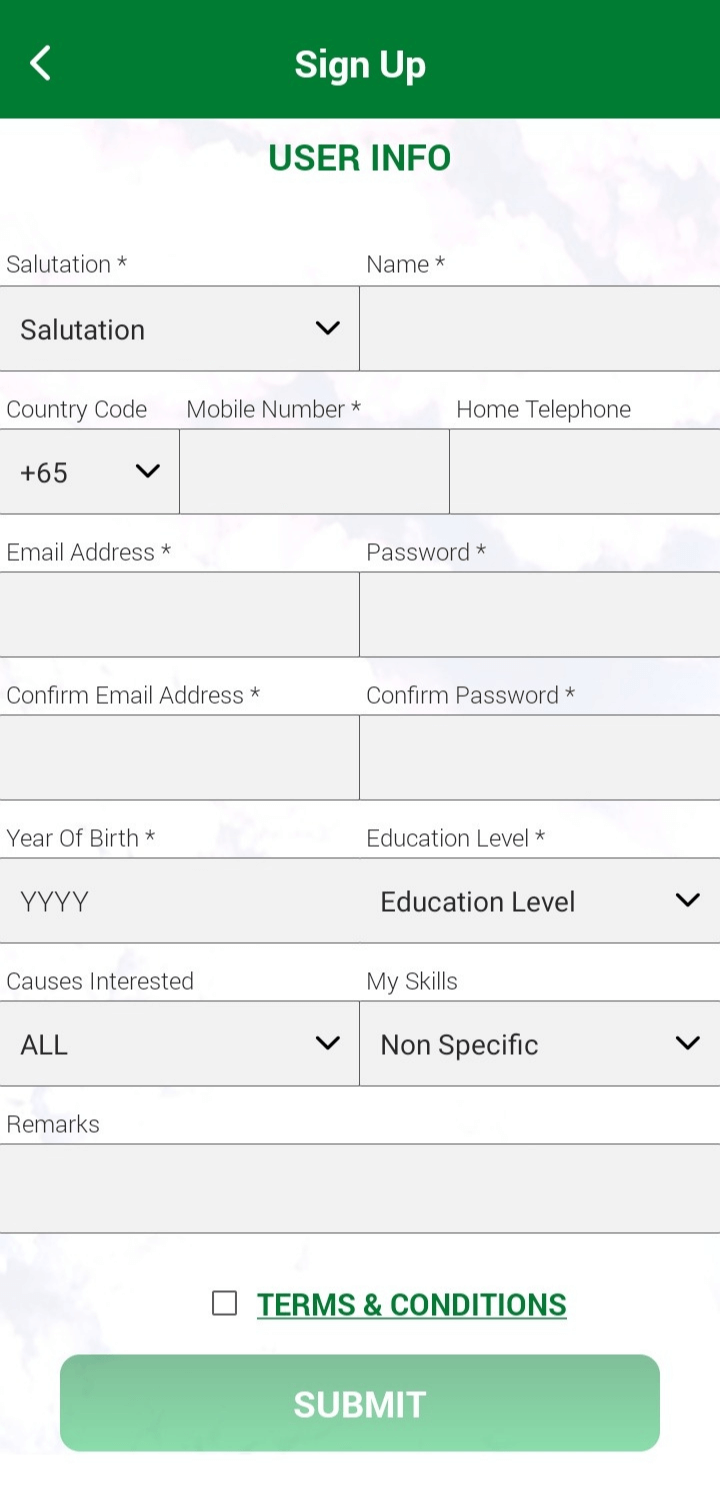Tap the chevron beside Non Specific
Viewport: 720px width, 1485px height.
tap(688, 1044)
